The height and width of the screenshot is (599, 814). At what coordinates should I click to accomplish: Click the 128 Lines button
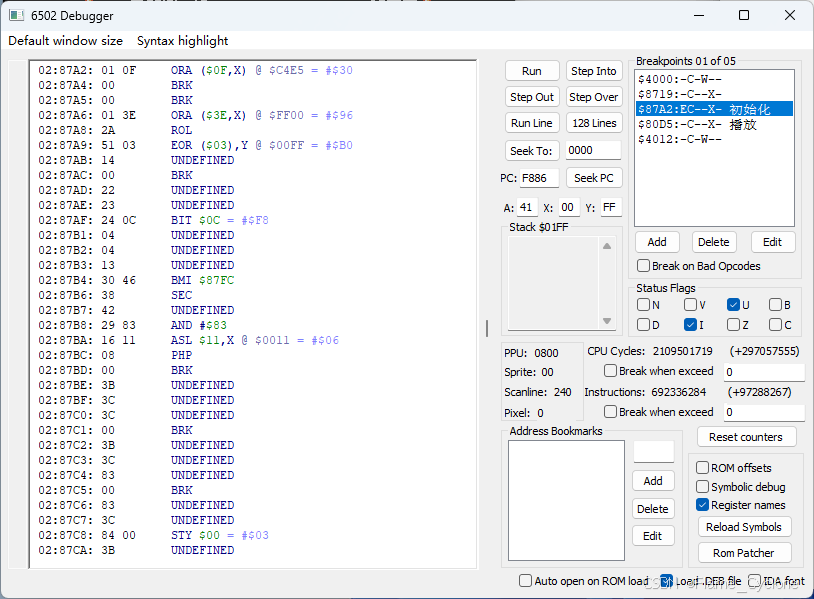(x=593, y=123)
